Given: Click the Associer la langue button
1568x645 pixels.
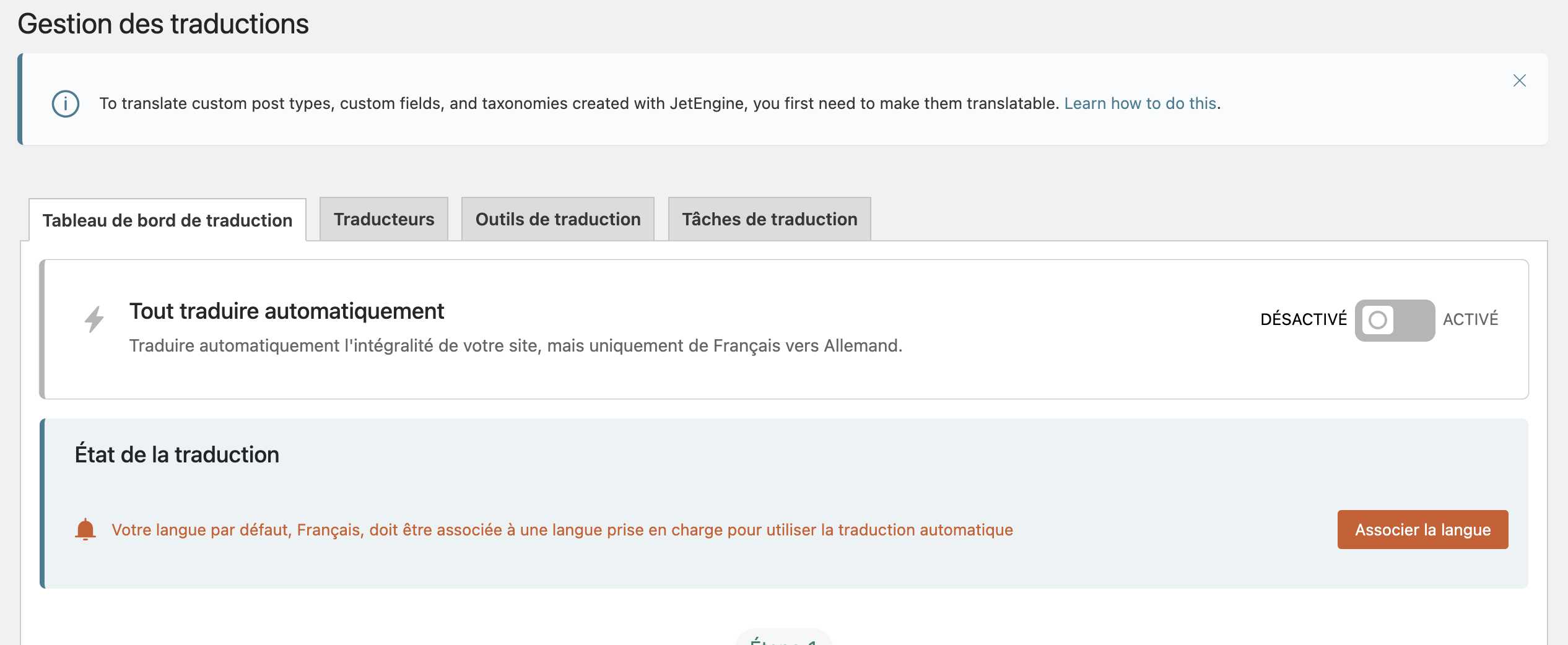Looking at the screenshot, I should point(1422,530).
